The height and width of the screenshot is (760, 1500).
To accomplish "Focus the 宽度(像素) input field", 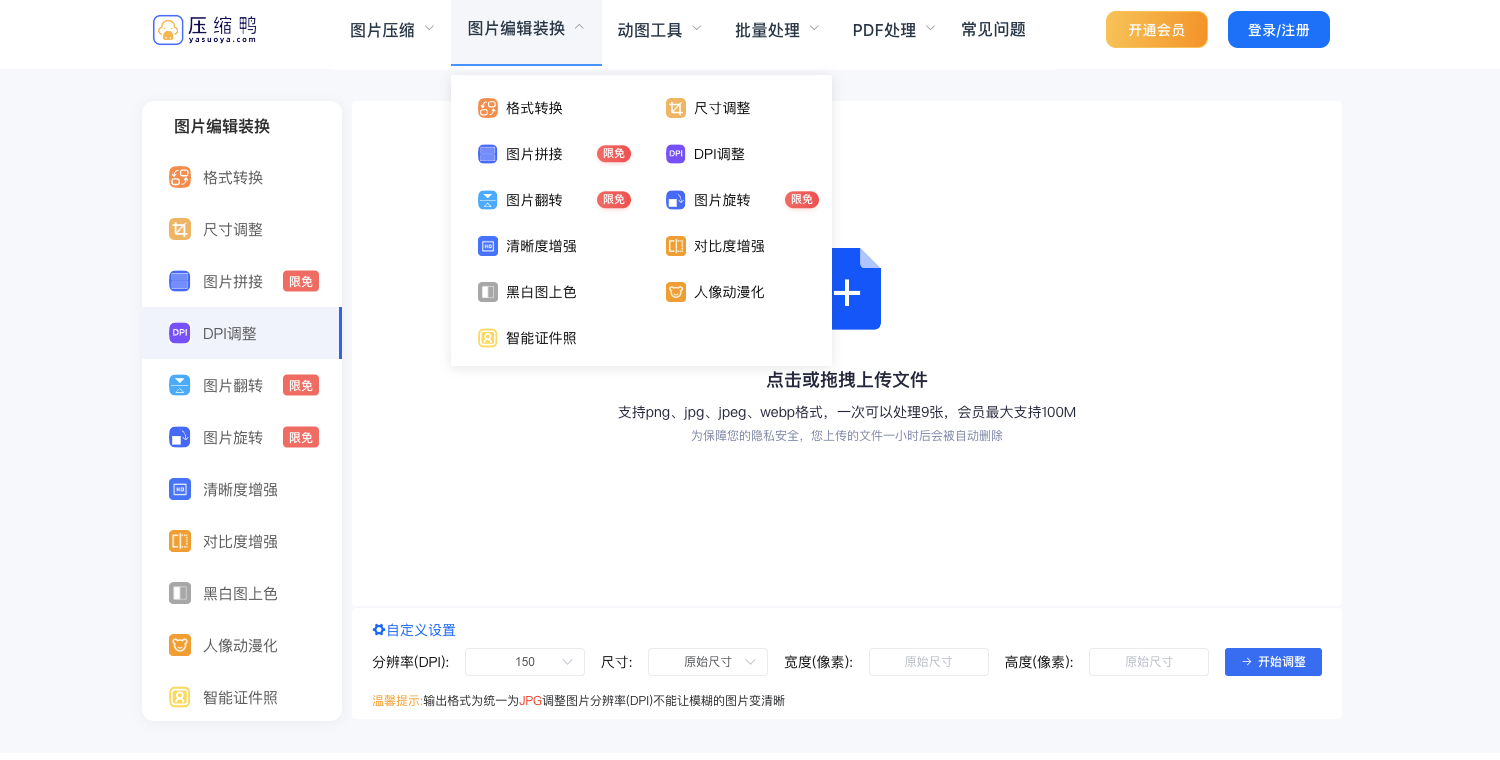I will click(x=929, y=662).
